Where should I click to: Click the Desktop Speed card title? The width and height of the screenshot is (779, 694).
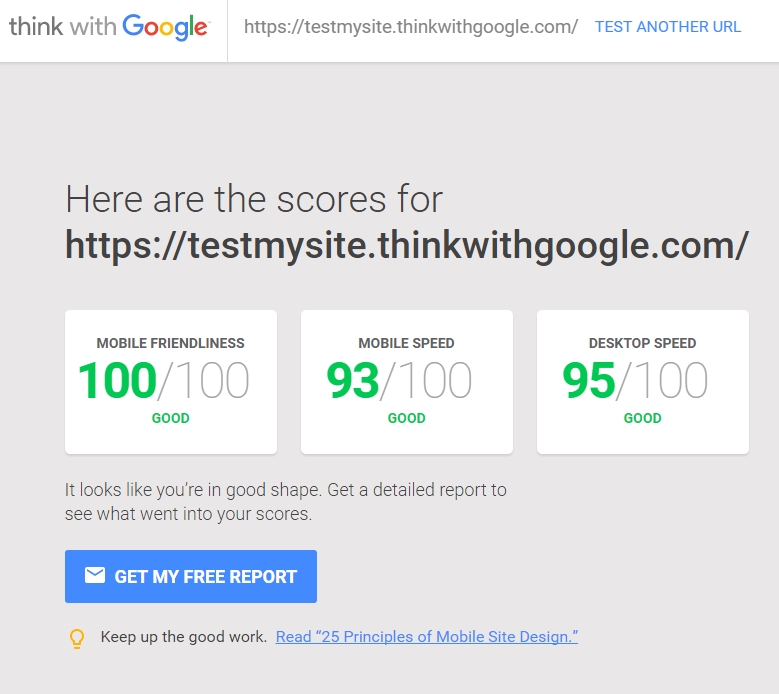[x=642, y=343]
